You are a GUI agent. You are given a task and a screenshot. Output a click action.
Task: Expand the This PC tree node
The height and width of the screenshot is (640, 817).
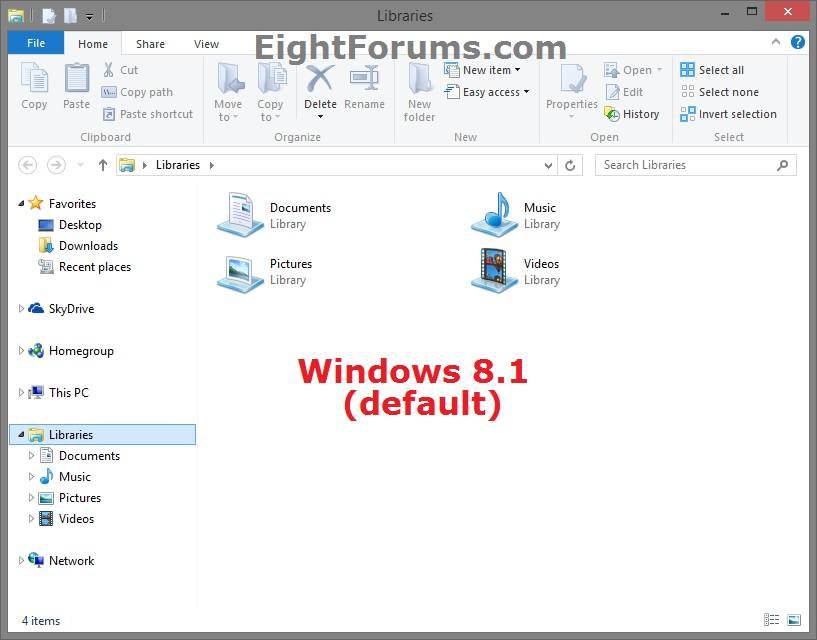tap(21, 392)
